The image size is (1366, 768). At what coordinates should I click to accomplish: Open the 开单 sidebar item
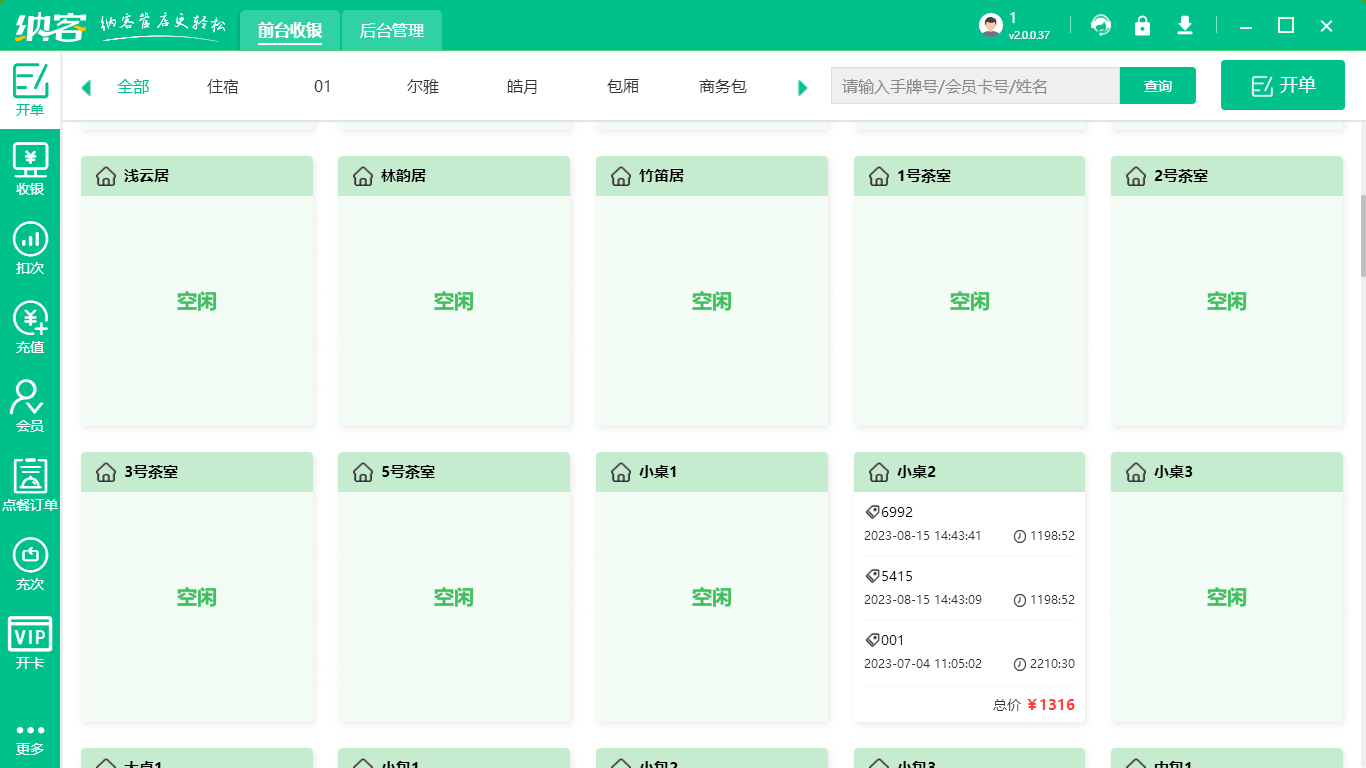click(30, 90)
